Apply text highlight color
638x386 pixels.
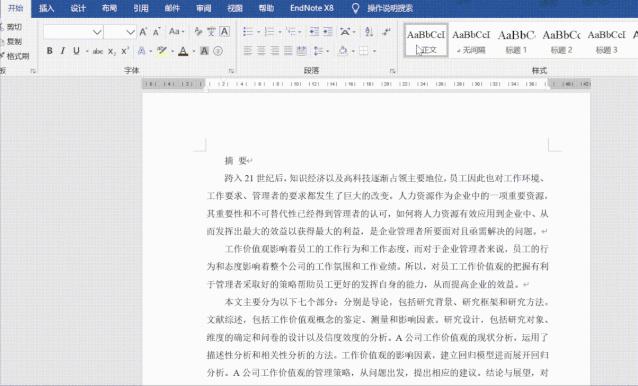(x=162, y=51)
